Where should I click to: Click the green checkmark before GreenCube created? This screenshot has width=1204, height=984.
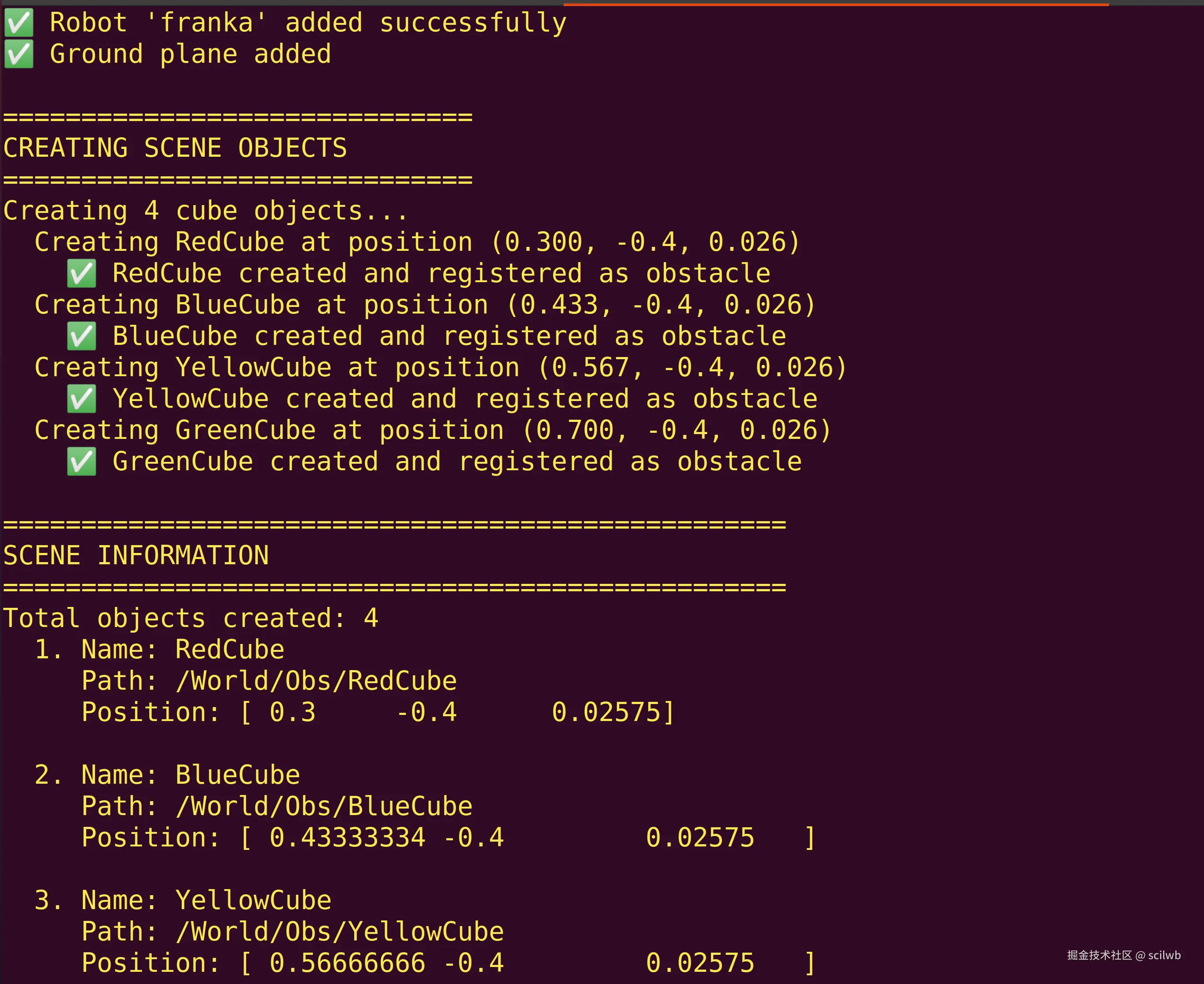tap(81, 462)
